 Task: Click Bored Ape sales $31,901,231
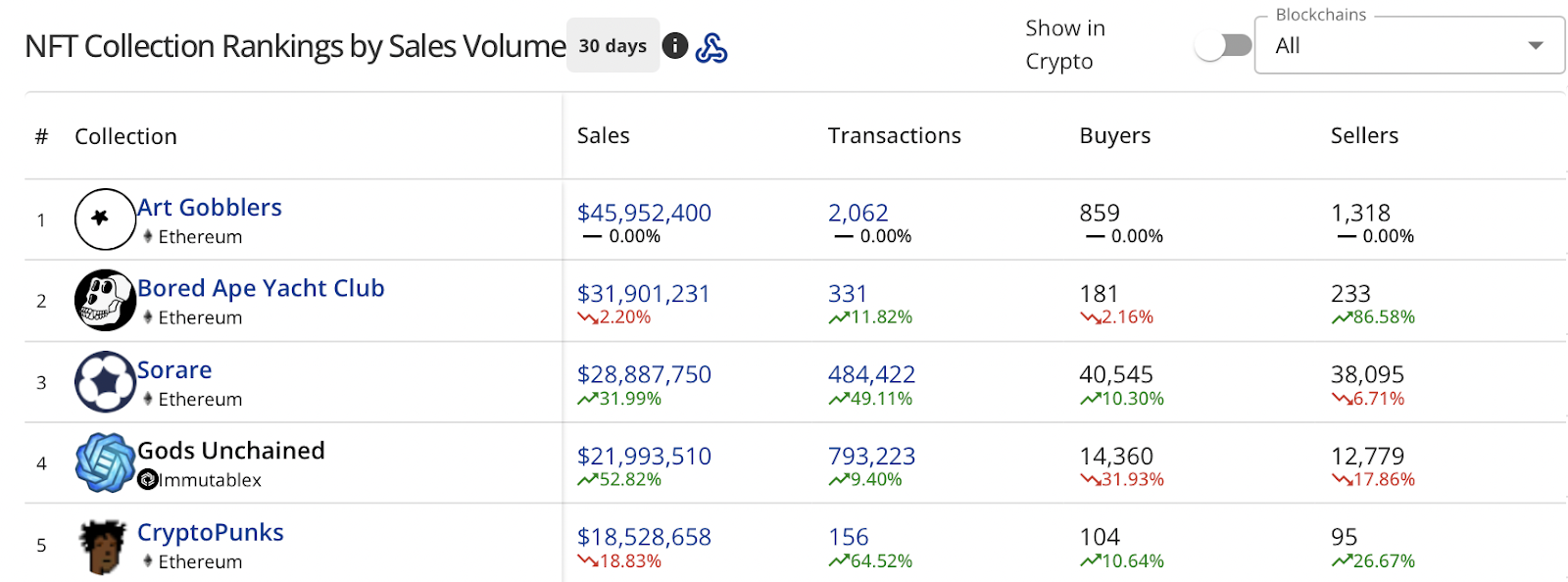pos(644,294)
